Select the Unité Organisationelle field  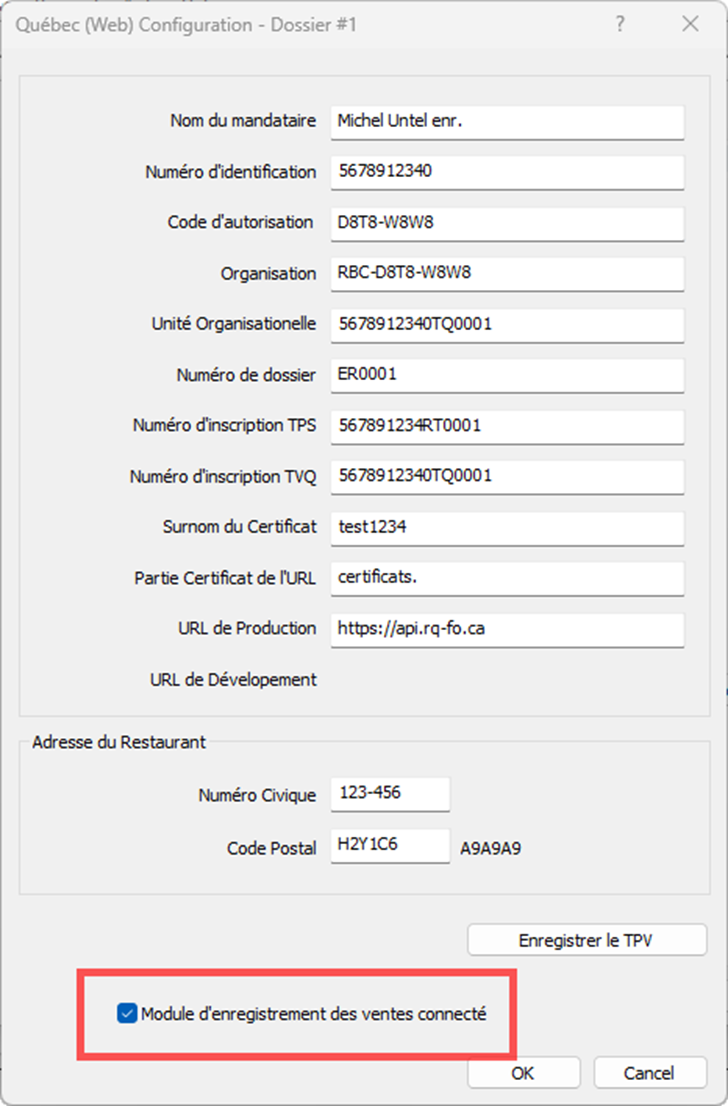tap(507, 325)
